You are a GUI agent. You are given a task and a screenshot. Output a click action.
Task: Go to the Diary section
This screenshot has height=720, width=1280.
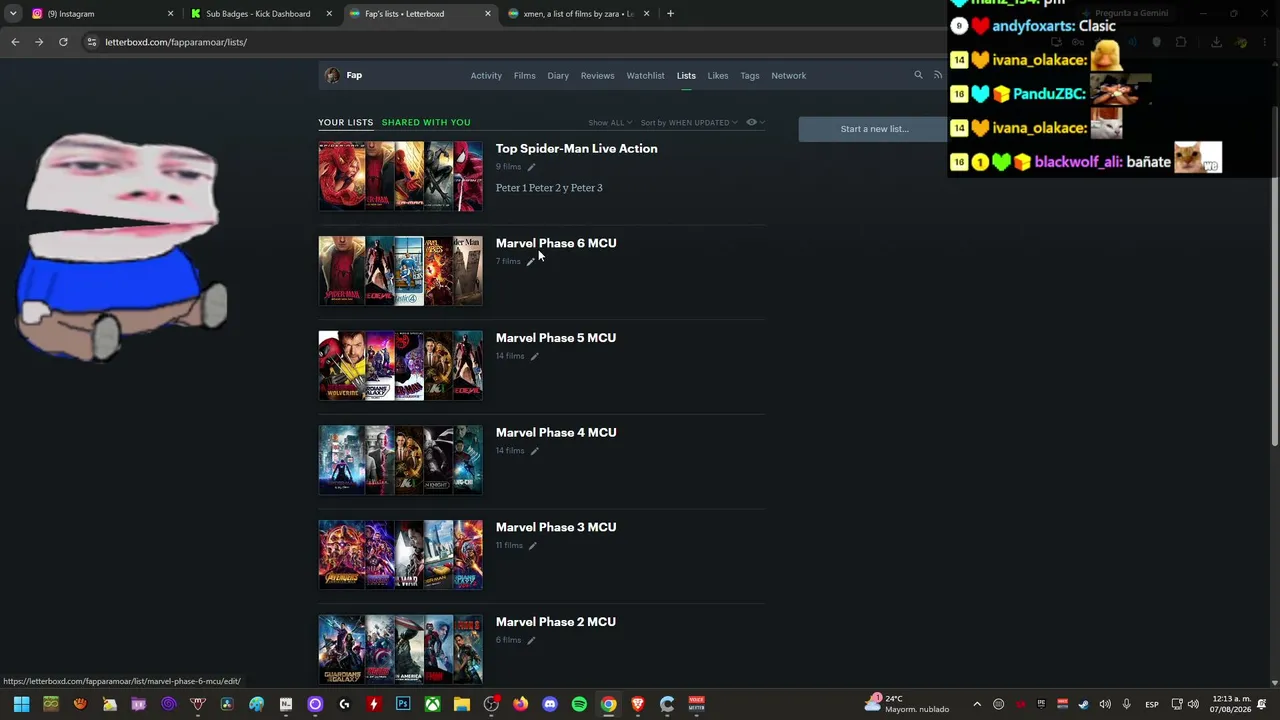pos(558,76)
